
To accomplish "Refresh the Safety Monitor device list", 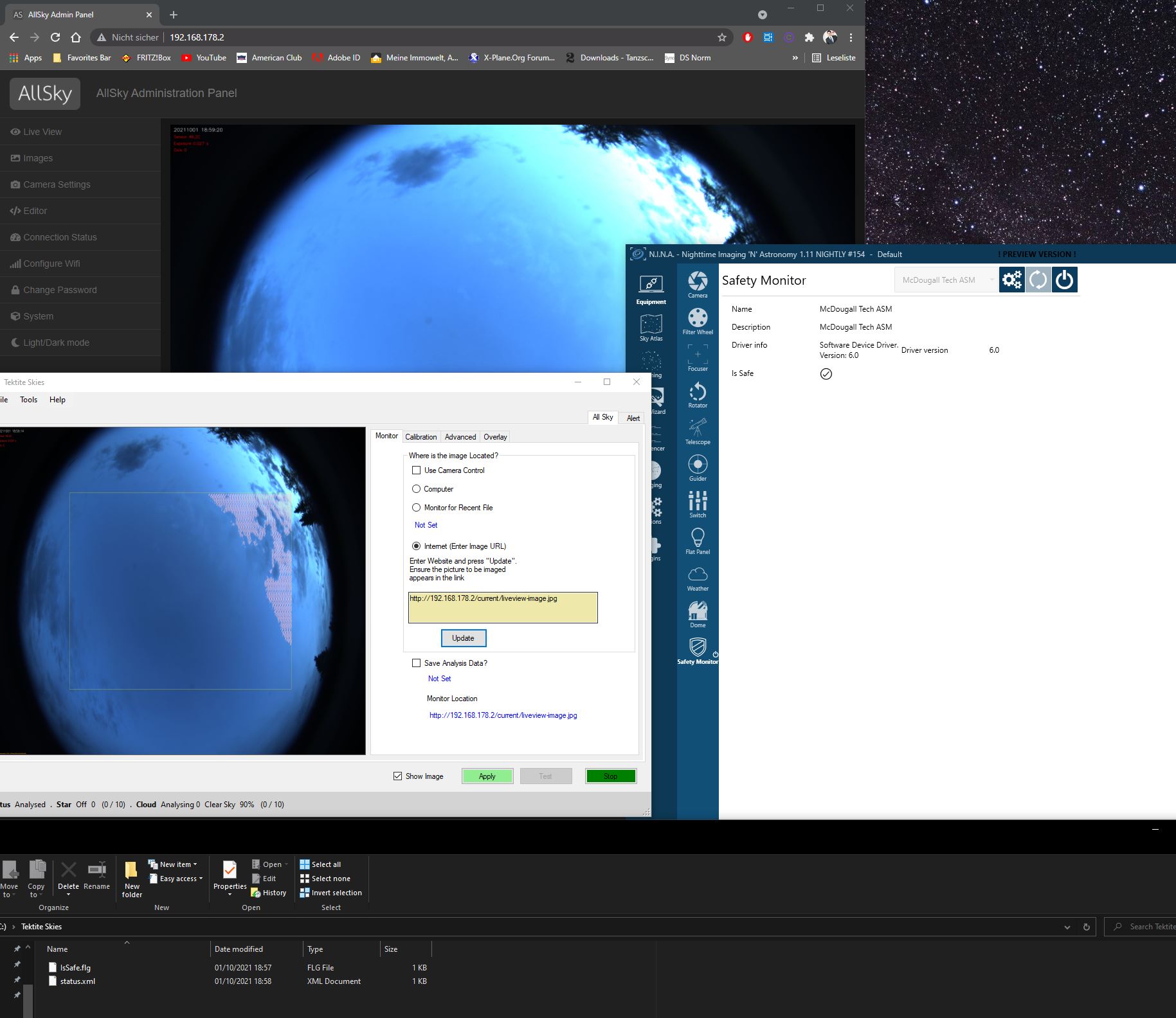I will 1038,280.
